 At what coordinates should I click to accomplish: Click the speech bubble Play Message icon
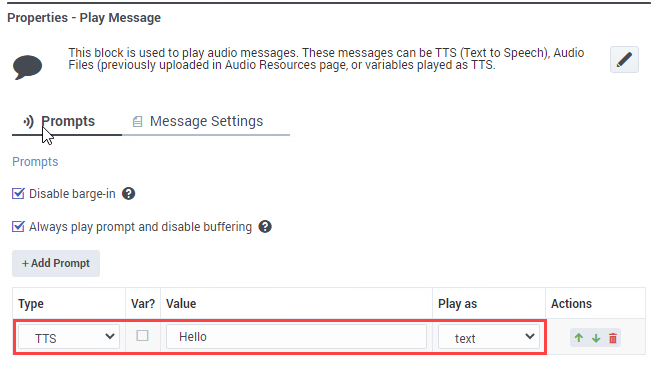point(28,67)
